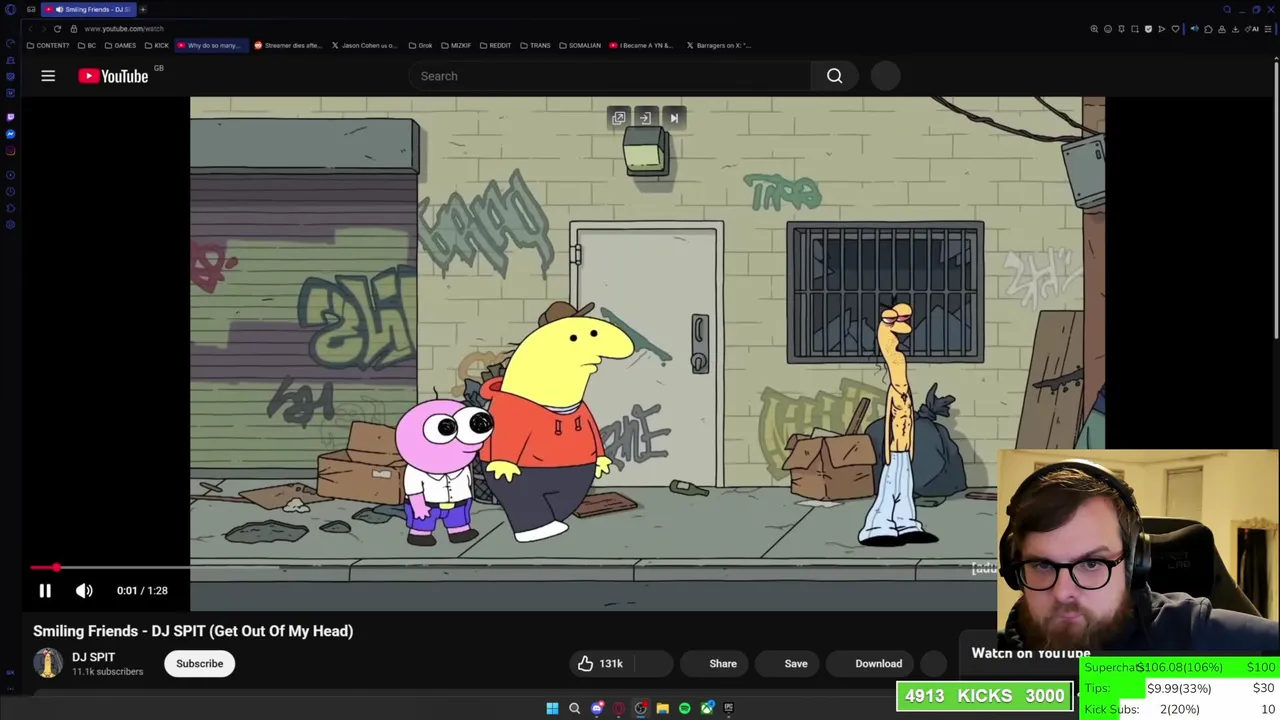Like the video with 131k thumbs up
This screenshot has height=720, width=1280.
click(600, 663)
